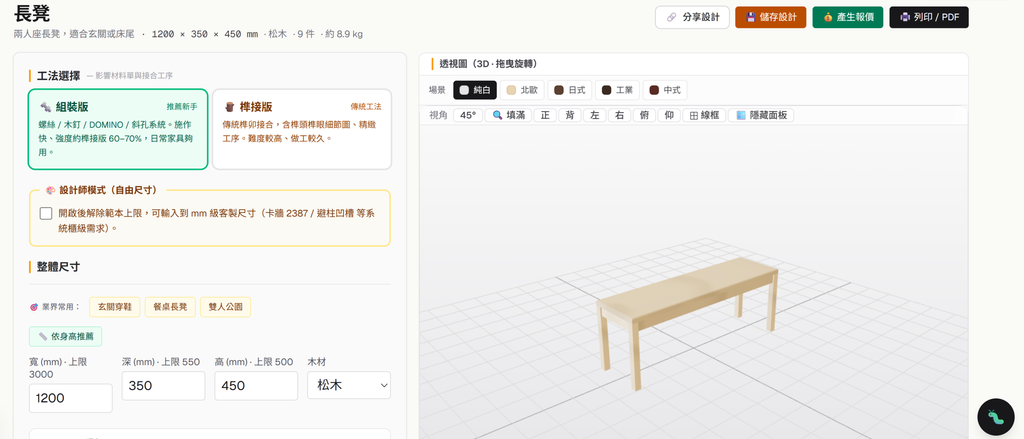Apply the 雙人公園 preset
Screen dimensions: 1024x439
[225, 306]
